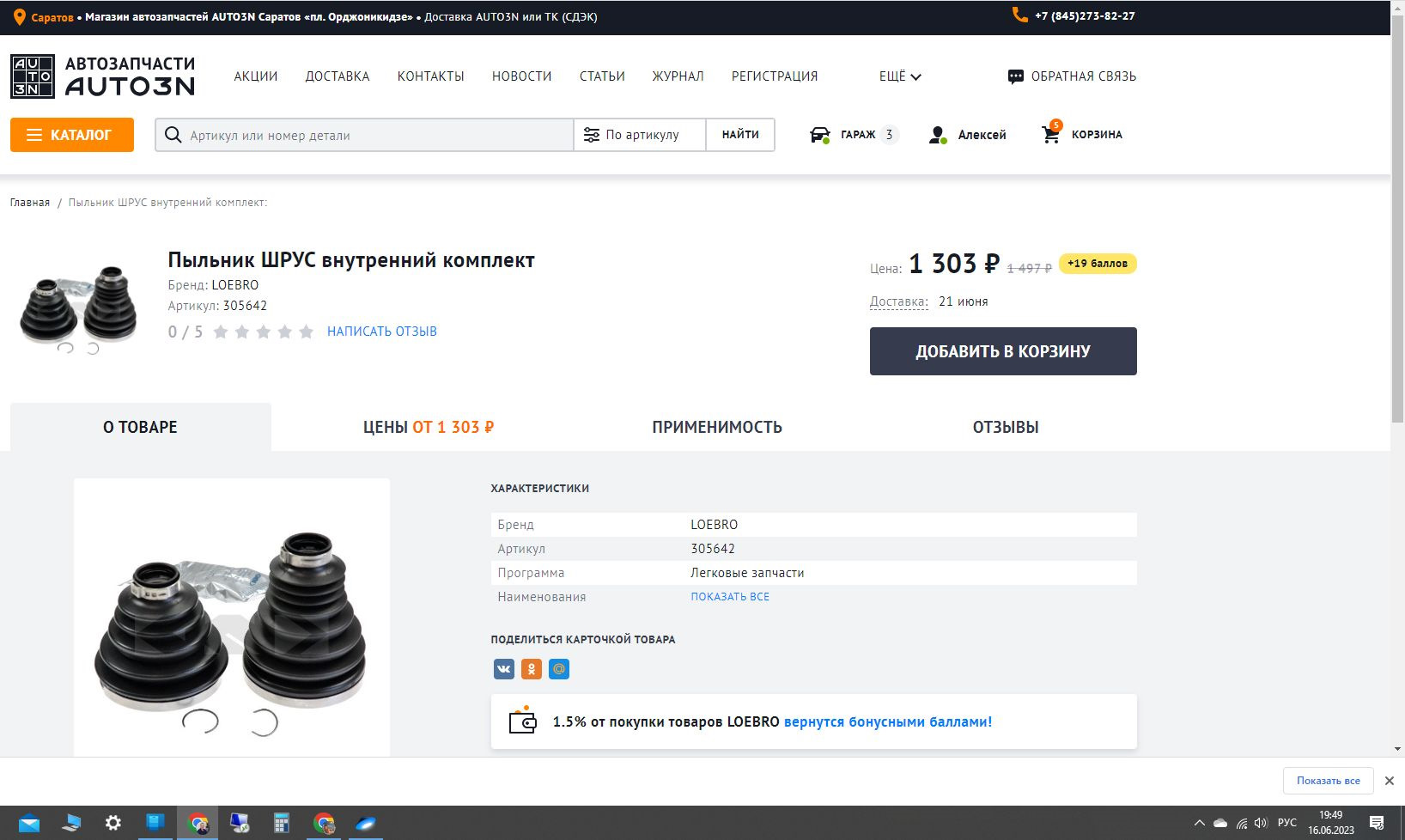Viewport: 1405px width, 840px height.
Task: Click the НАПИСАТЬ ОТЗЫВ link
Action: [x=382, y=332]
